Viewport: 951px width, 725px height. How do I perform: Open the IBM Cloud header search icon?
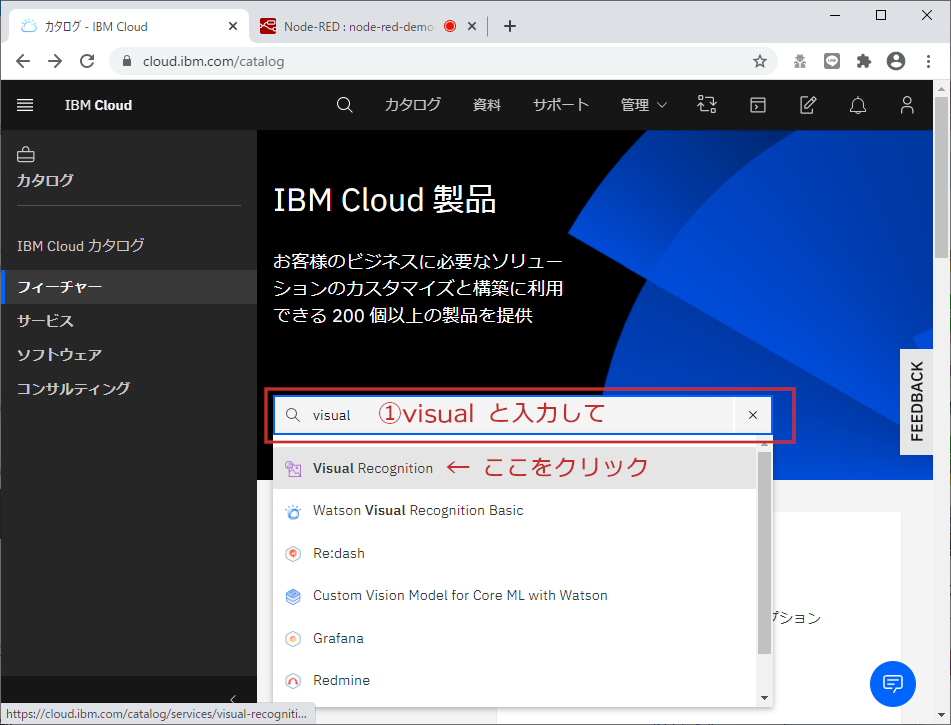coord(344,104)
